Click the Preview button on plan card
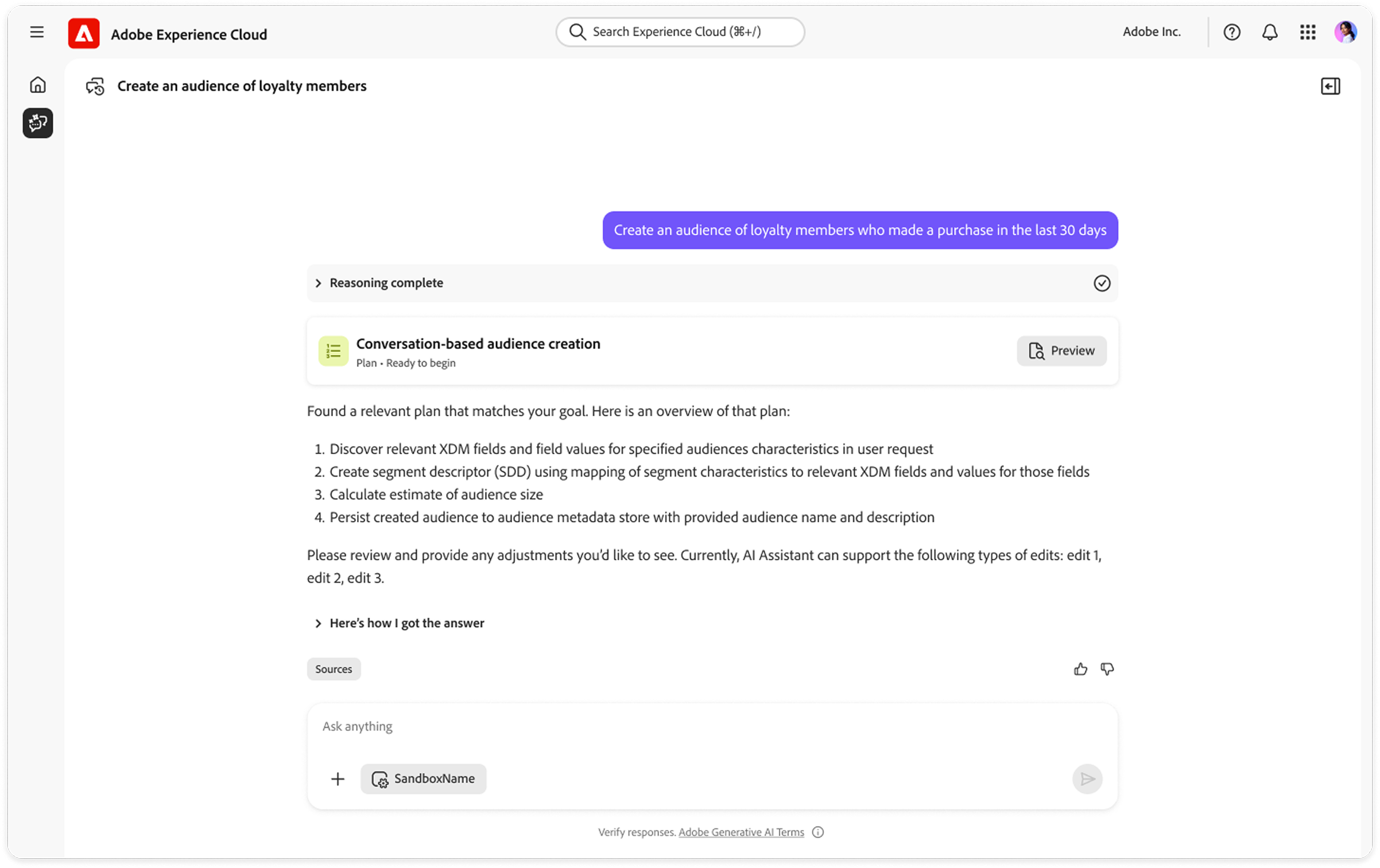Image resolution: width=1380 pixels, height=868 pixels. pyautogui.click(x=1061, y=351)
